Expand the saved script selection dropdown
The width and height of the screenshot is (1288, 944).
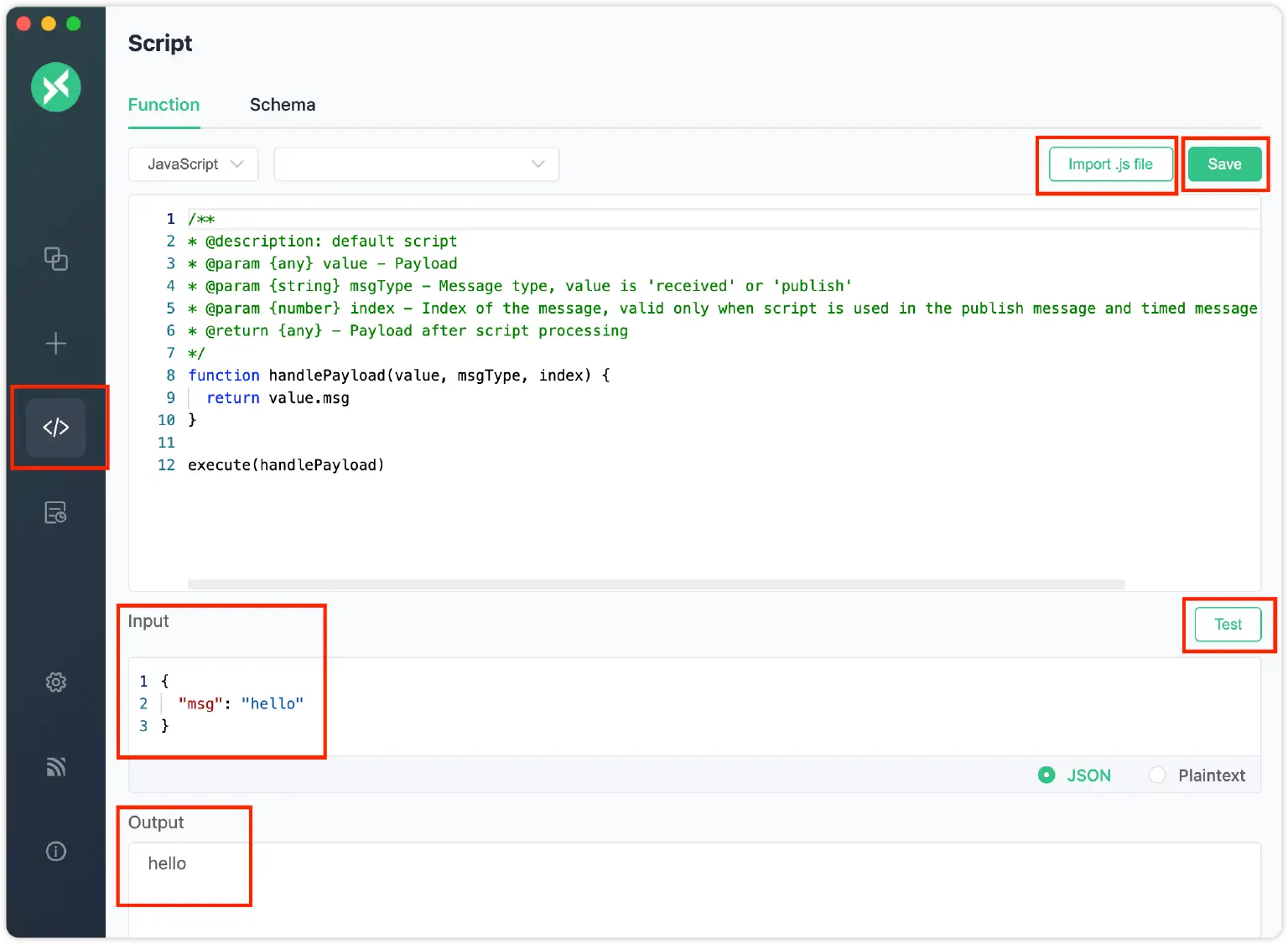417,163
